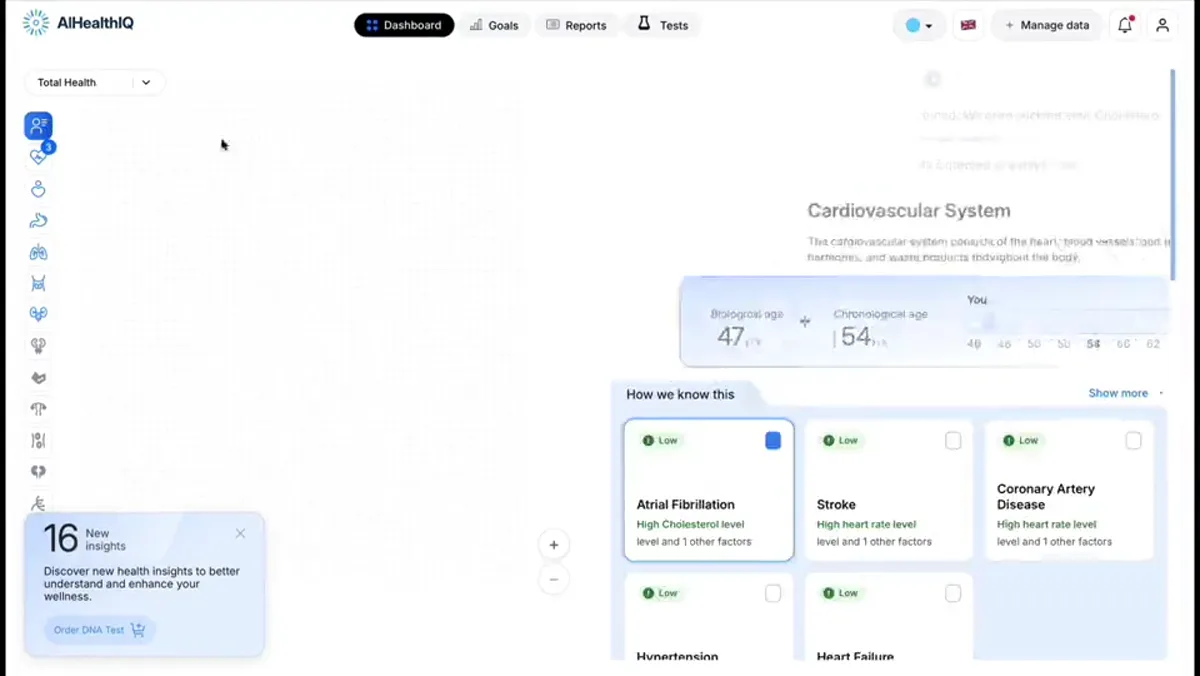Click the right panel vertical scrollbar
This screenshot has width=1200, height=676.
(1173, 175)
